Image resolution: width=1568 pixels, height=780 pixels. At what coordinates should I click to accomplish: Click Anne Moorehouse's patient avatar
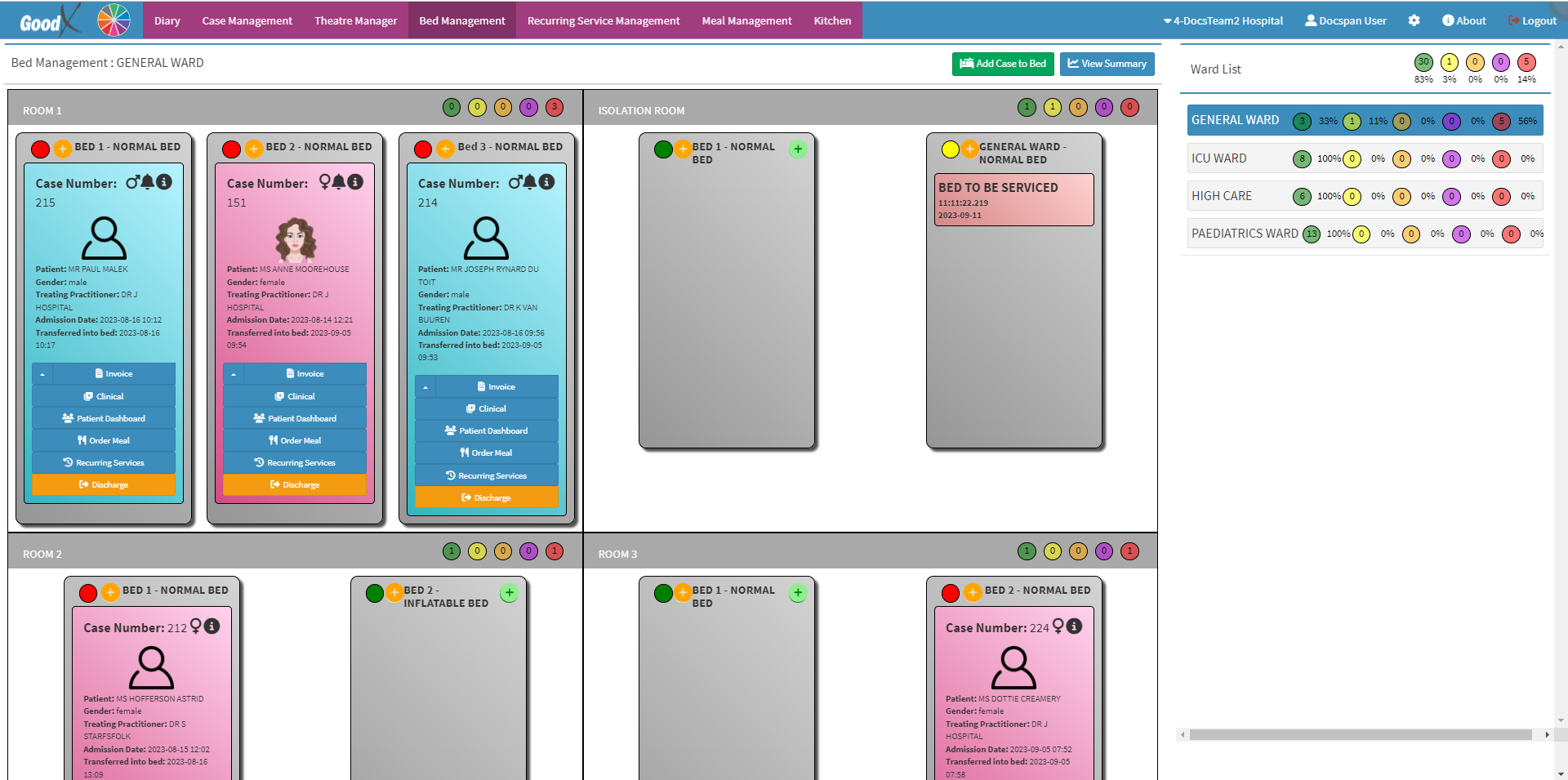click(x=296, y=239)
